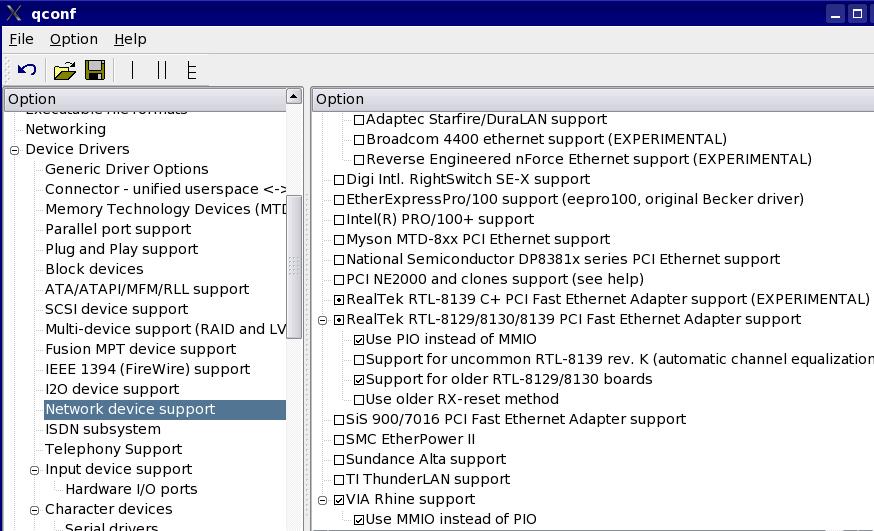
Task: Toggle RealTek RTL-8129/8130/8139 module checkbox
Action: point(339,320)
